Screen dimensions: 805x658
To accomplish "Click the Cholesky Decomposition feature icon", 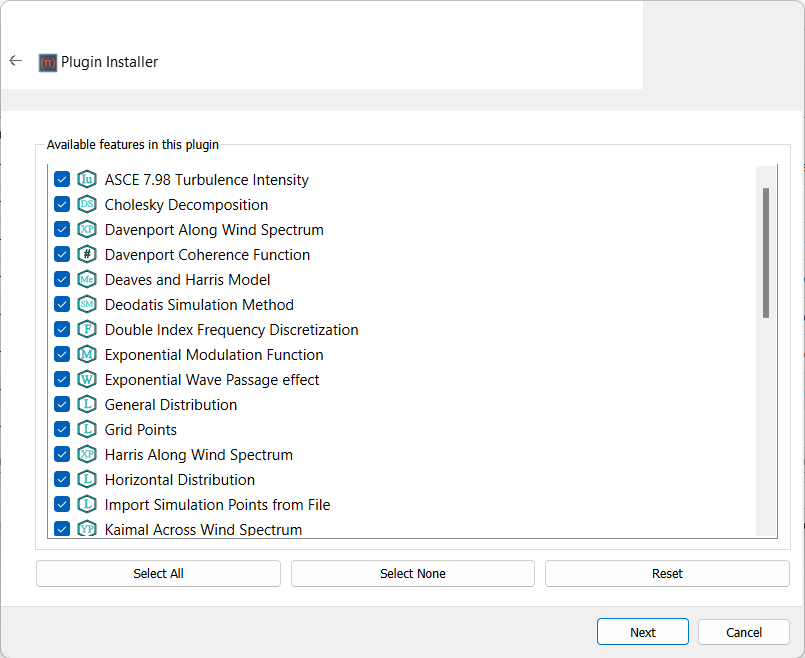I will [87, 205].
